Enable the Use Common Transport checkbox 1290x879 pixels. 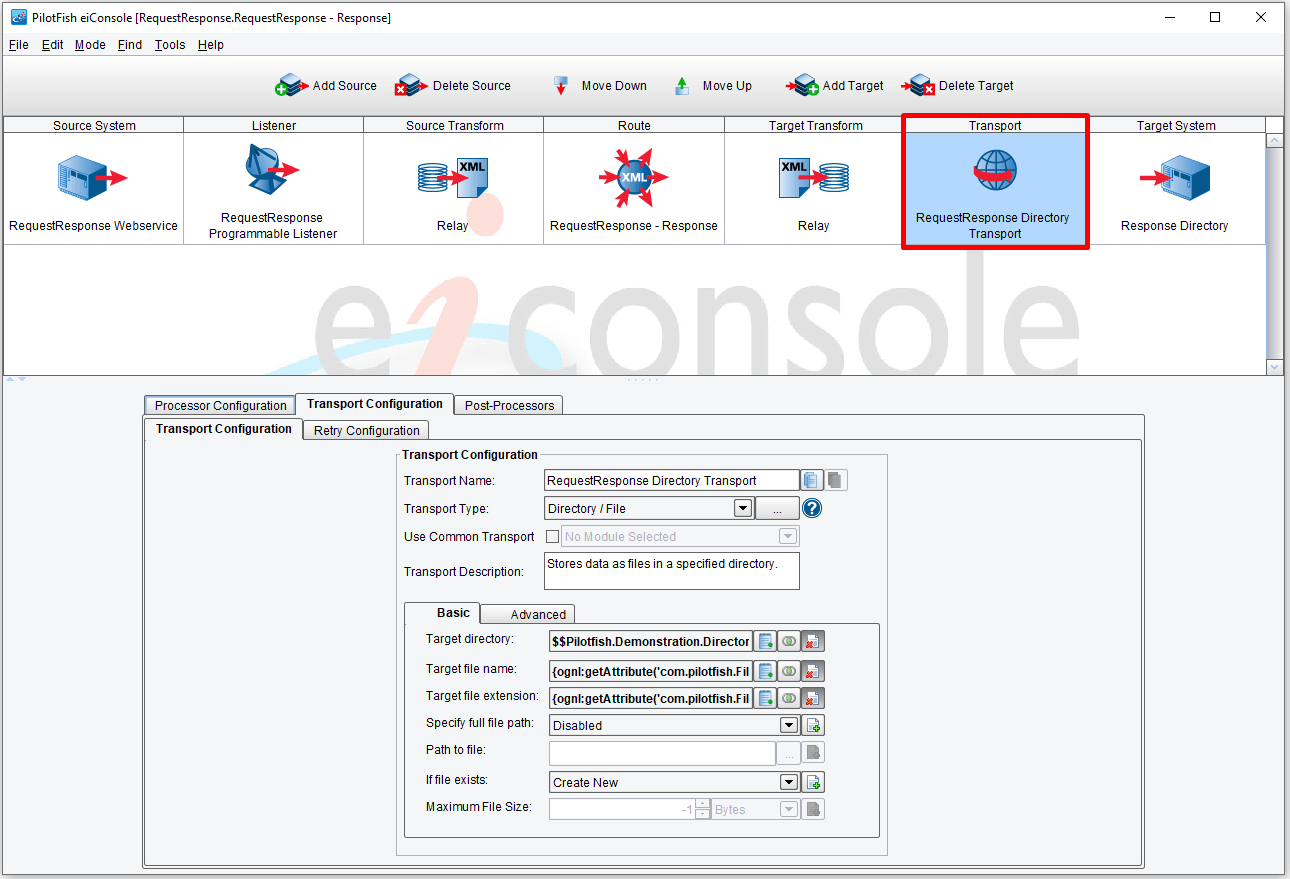tap(552, 537)
